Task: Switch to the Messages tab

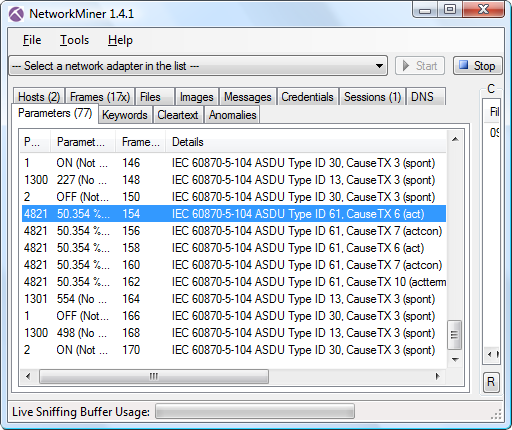Action: point(248,97)
